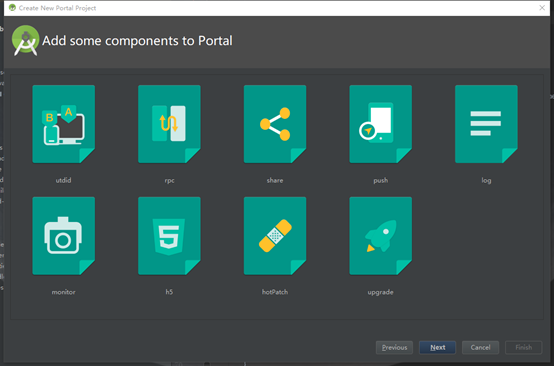Image resolution: width=554 pixels, height=366 pixels.
Task: Click the "share" label text
Action: (275, 180)
